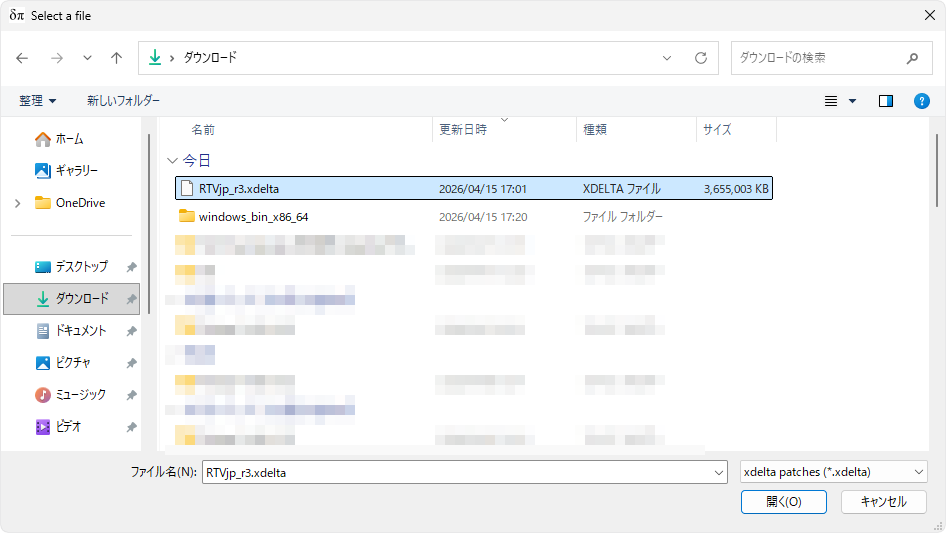Toggle the preview pane icon
The width and height of the screenshot is (946, 533).
tap(885, 101)
